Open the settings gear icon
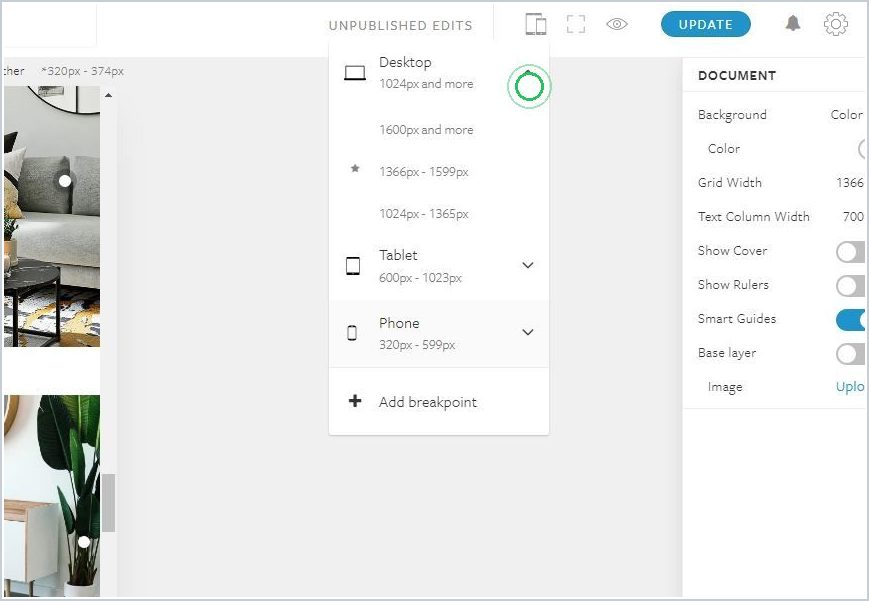869x601 pixels. (835, 24)
